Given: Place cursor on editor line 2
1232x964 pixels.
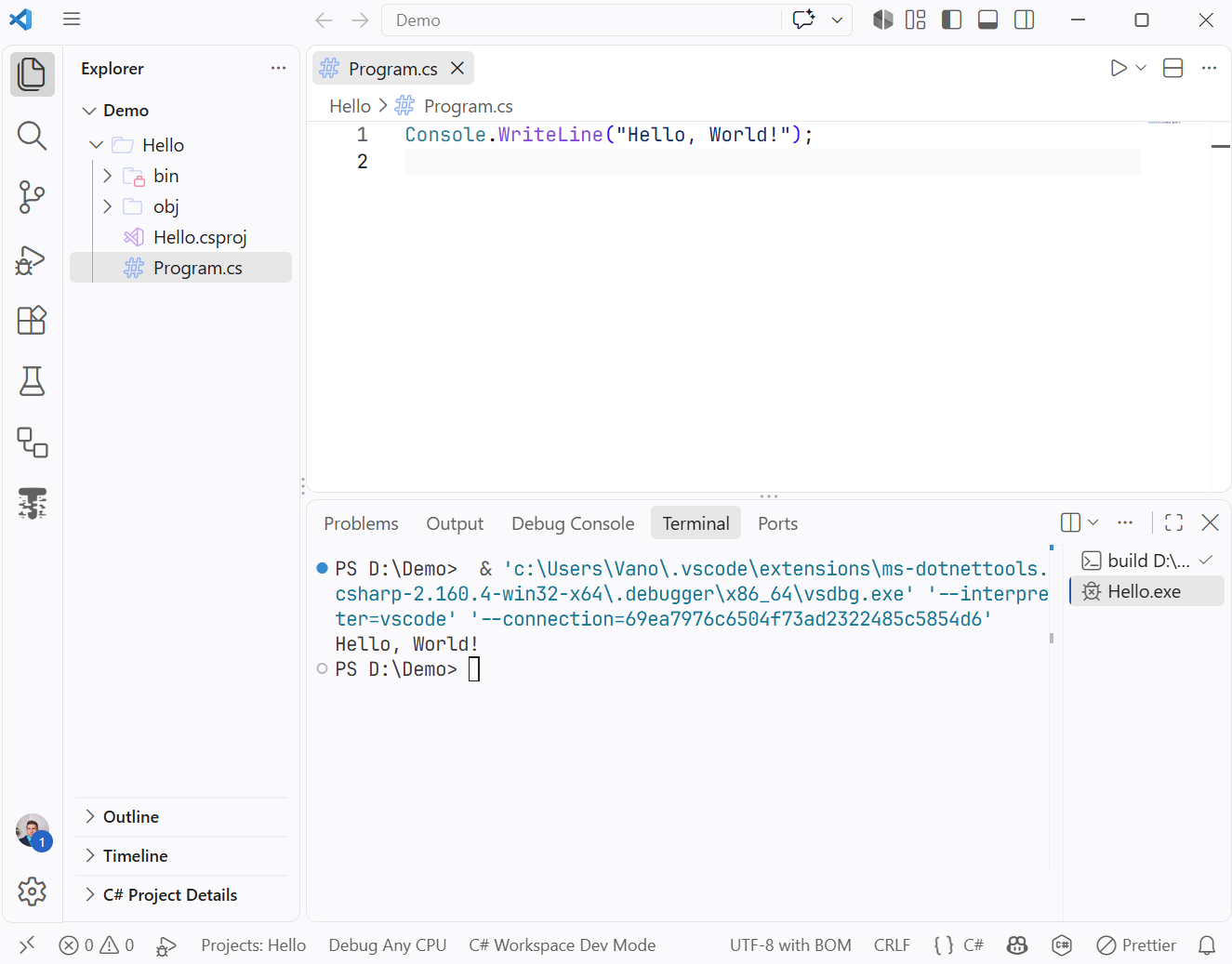Looking at the screenshot, I should pos(772,162).
